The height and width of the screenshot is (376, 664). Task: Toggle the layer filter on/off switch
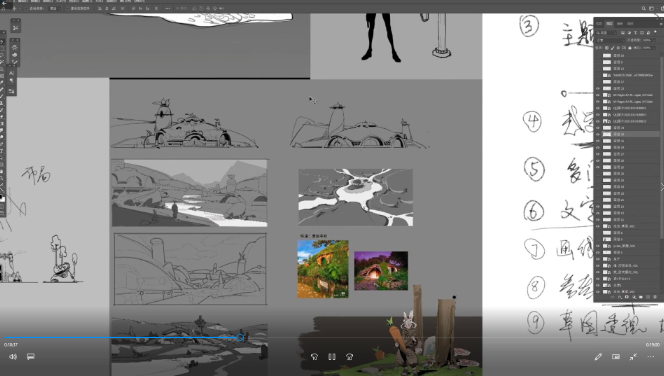click(655, 32)
